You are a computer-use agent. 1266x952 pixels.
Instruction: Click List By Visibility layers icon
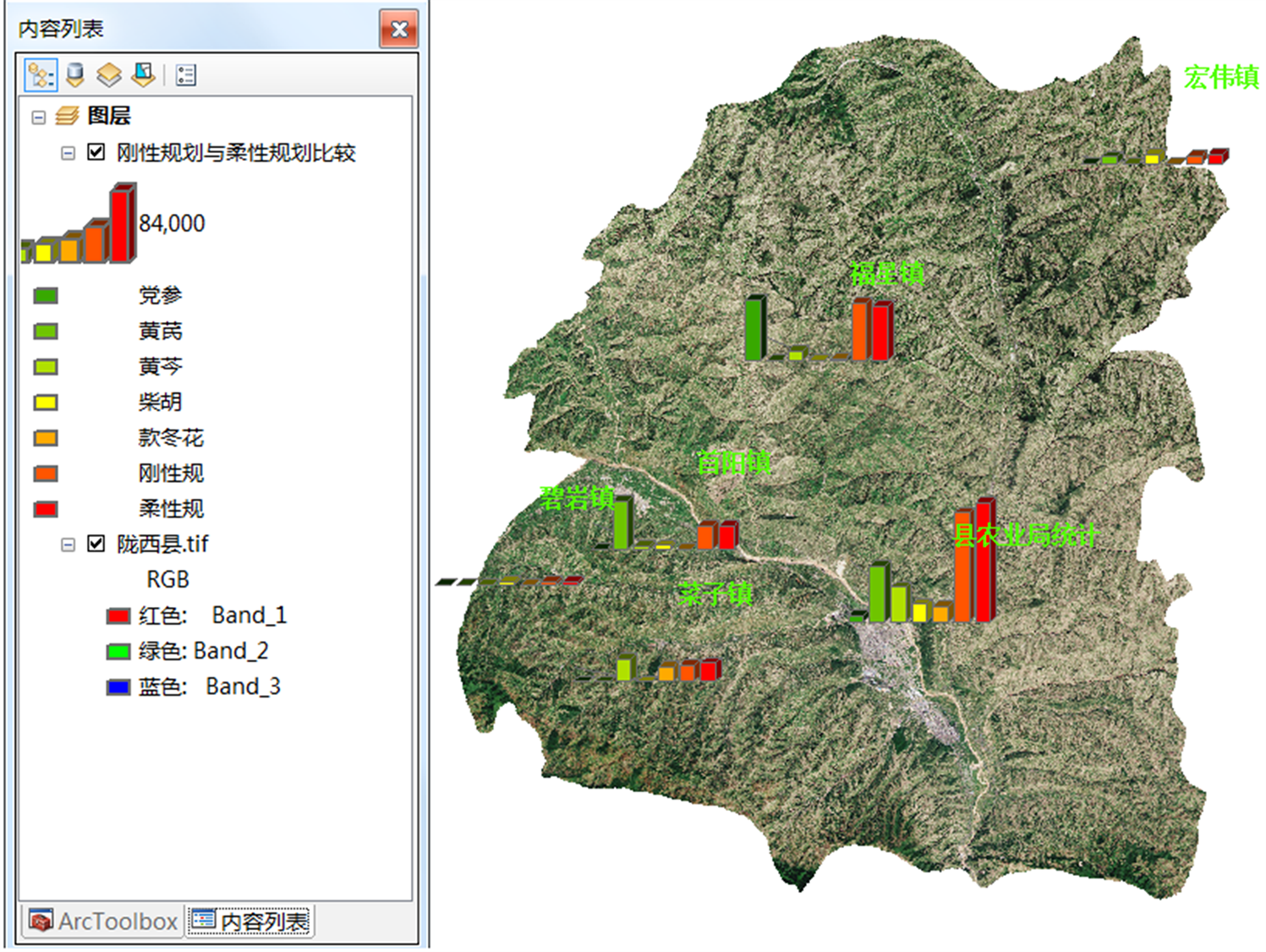click(109, 75)
